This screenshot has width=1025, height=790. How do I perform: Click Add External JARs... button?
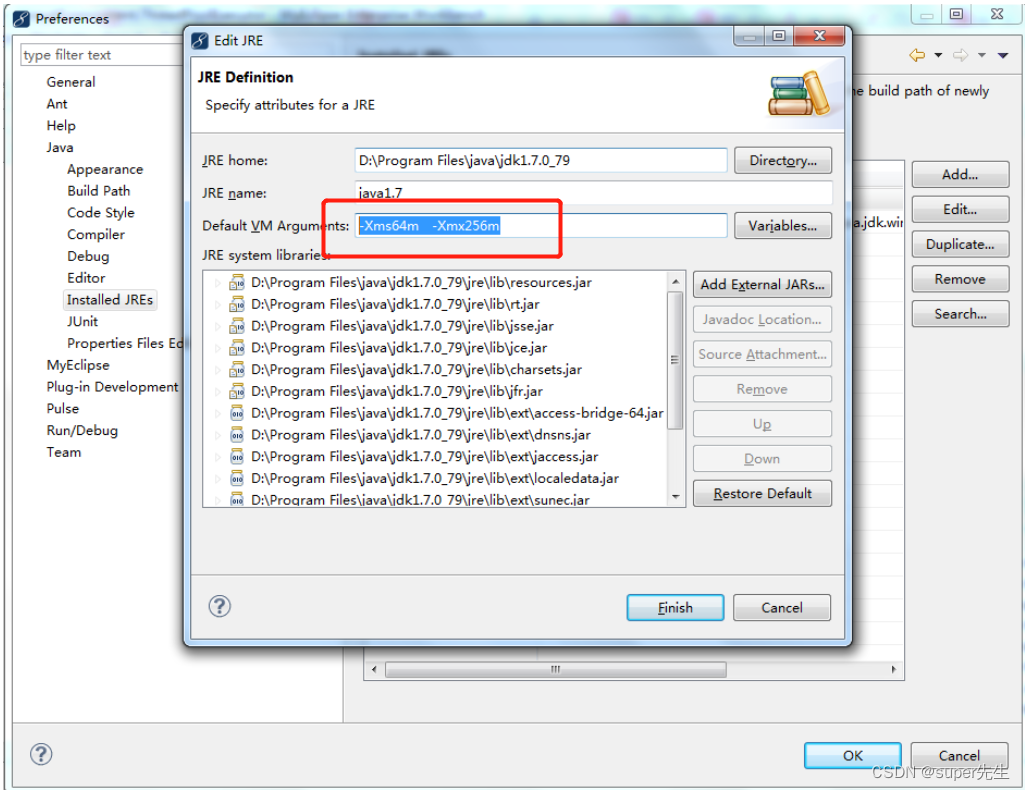pyautogui.click(x=762, y=284)
